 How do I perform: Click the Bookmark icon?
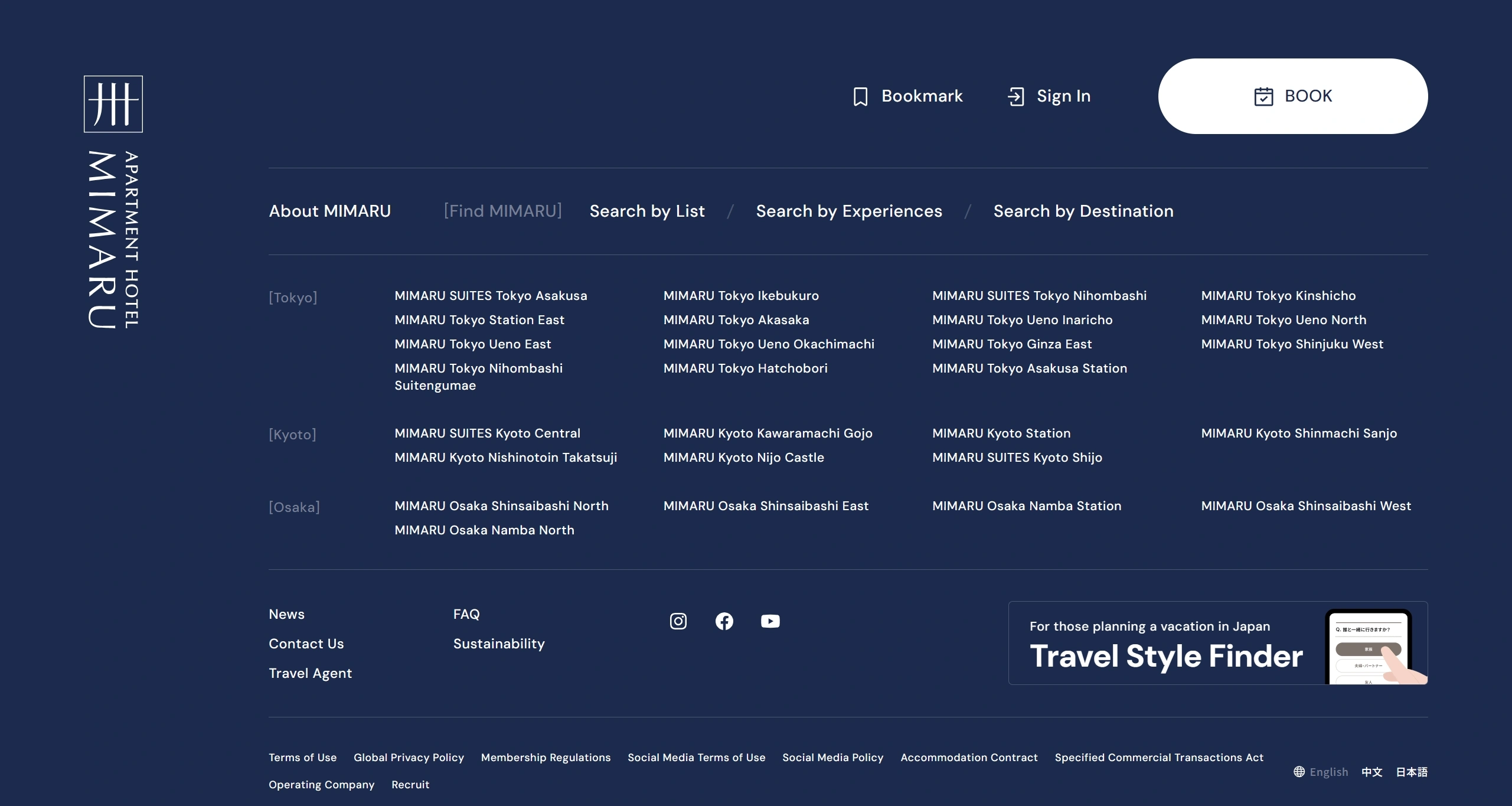[860, 96]
